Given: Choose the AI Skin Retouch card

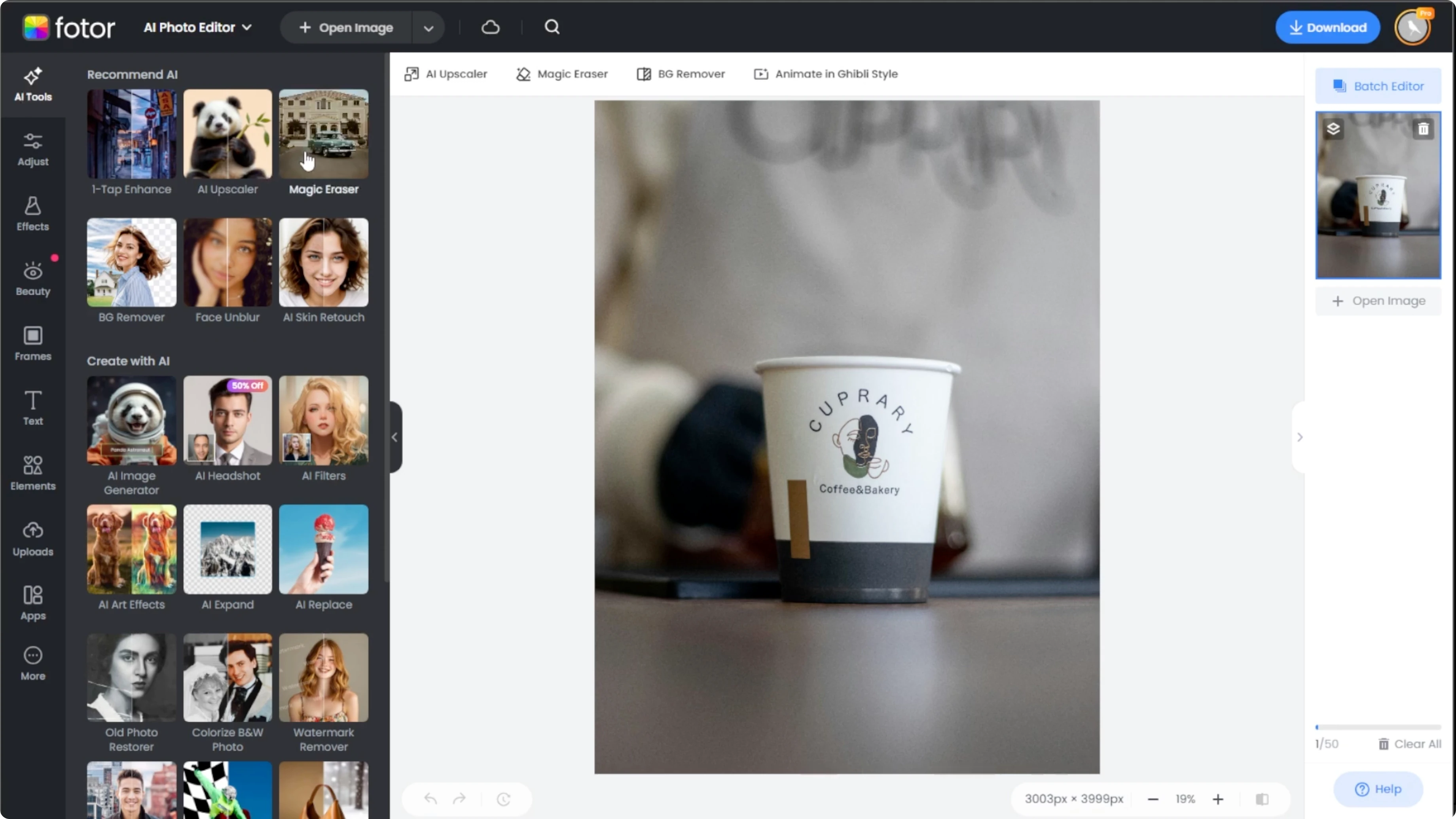Looking at the screenshot, I should (x=323, y=271).
